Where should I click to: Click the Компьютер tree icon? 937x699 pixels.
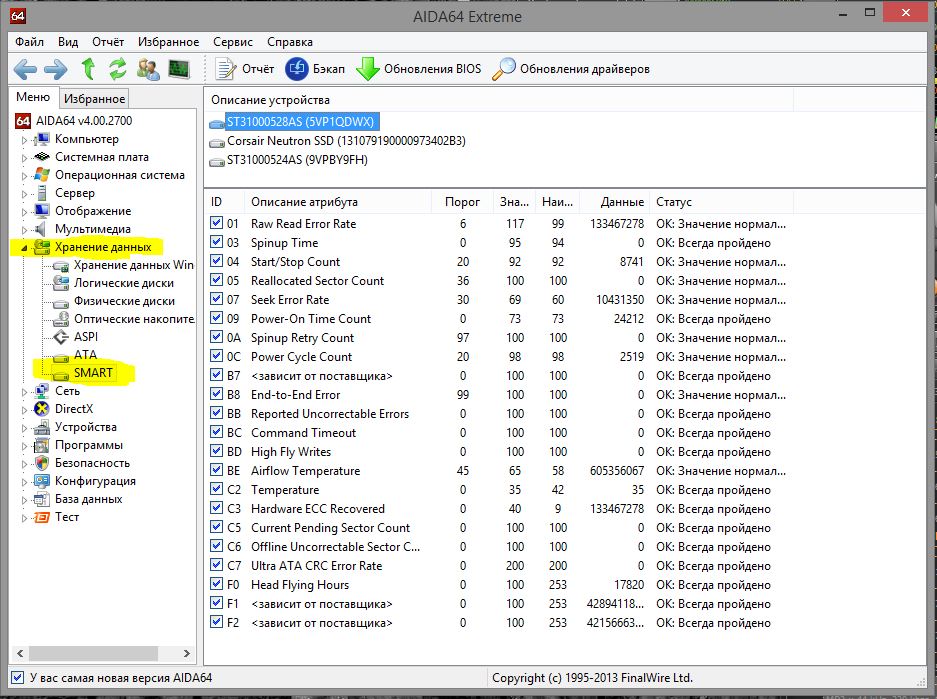pyautogui.click(x=42, y=139)
